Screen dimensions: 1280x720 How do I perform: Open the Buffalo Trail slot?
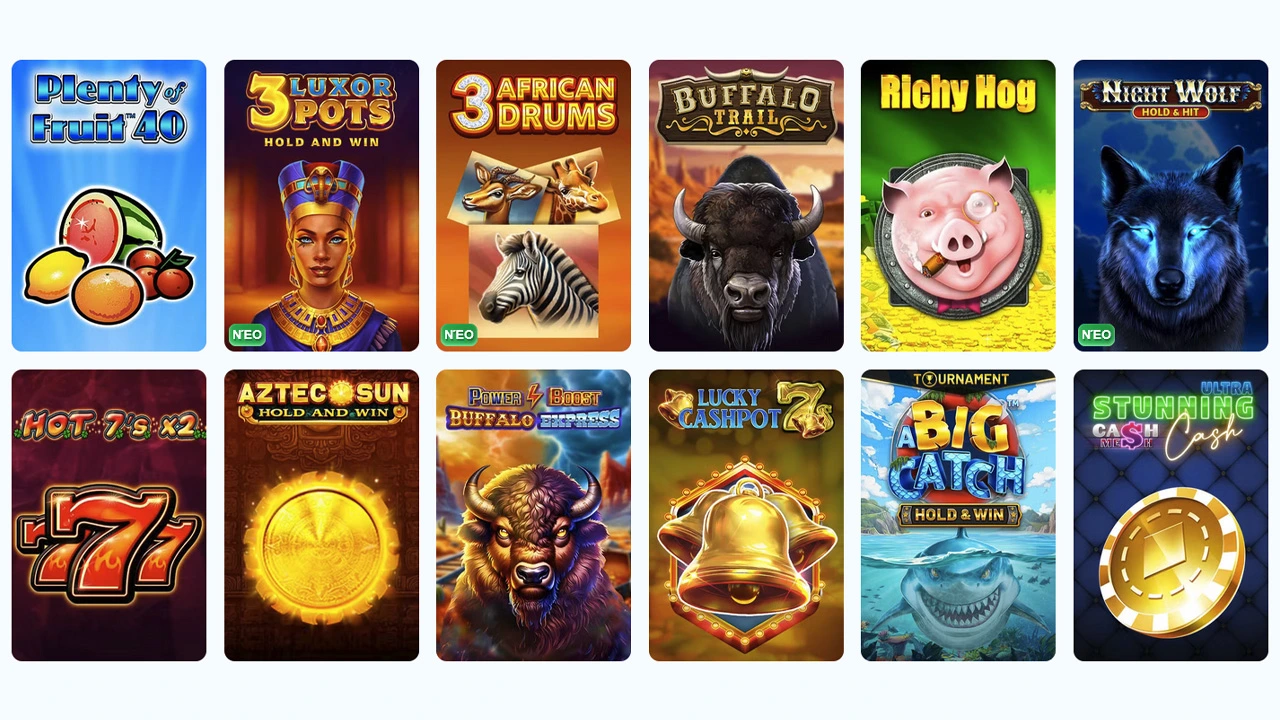click(746, 205)
